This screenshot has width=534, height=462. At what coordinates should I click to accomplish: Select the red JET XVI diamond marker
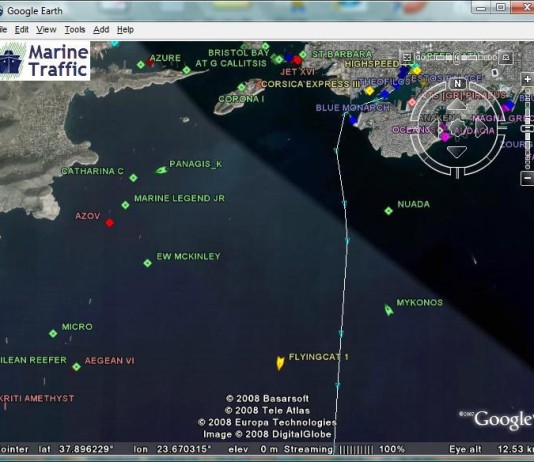coord(297,61)
